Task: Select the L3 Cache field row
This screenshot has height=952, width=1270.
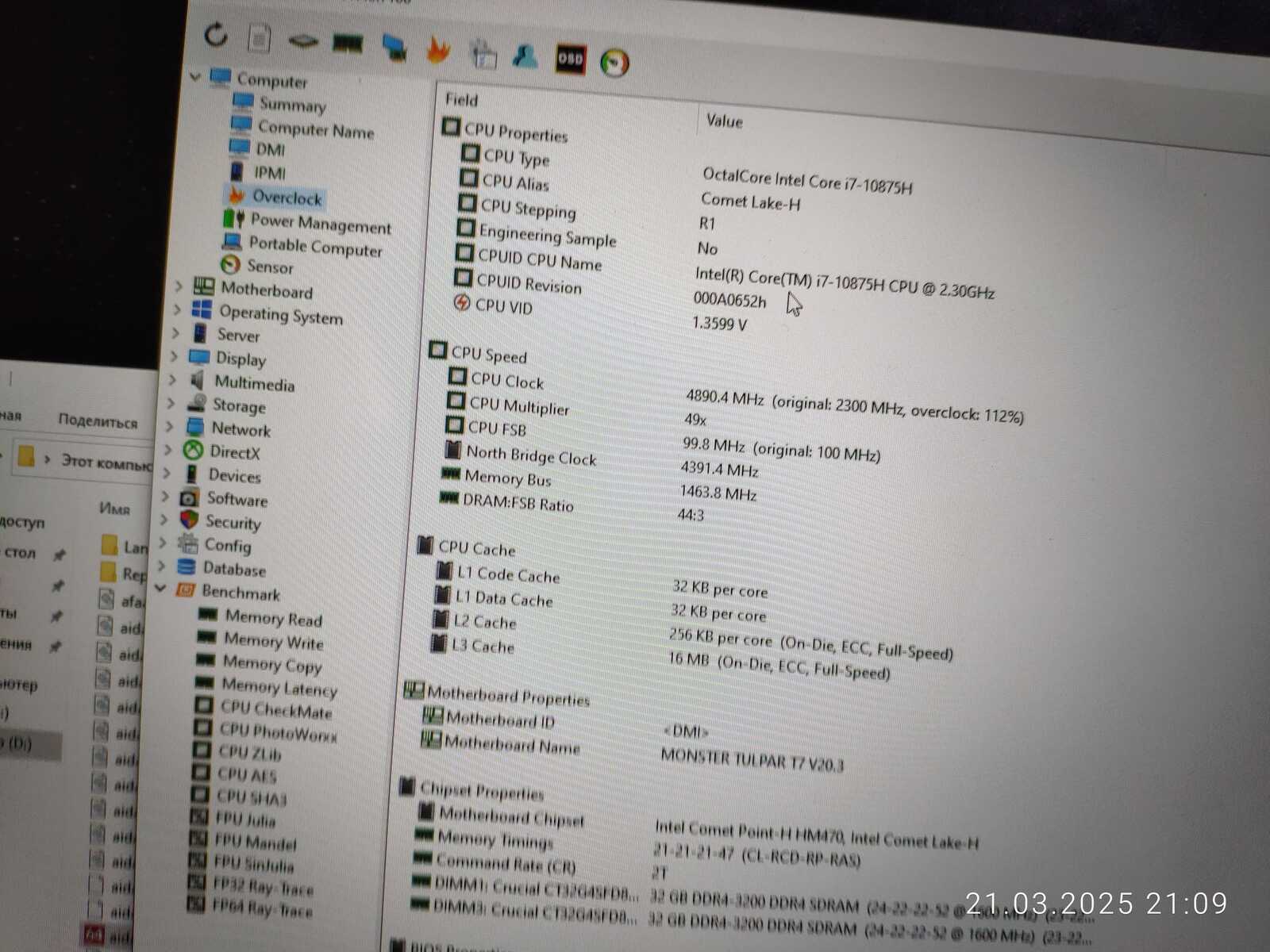Action: [x=483, y=646]
